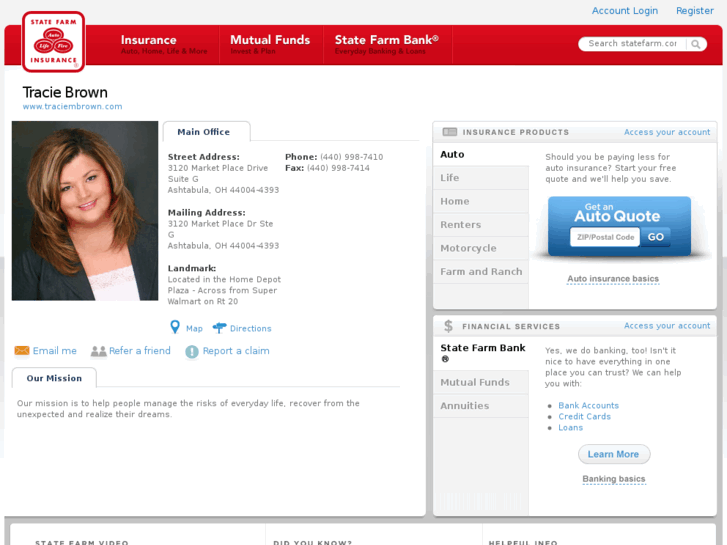This screenshot has height=545, width=727.
Task: Click the Register link
Action: pyautogui.click(x=695, y=11)
